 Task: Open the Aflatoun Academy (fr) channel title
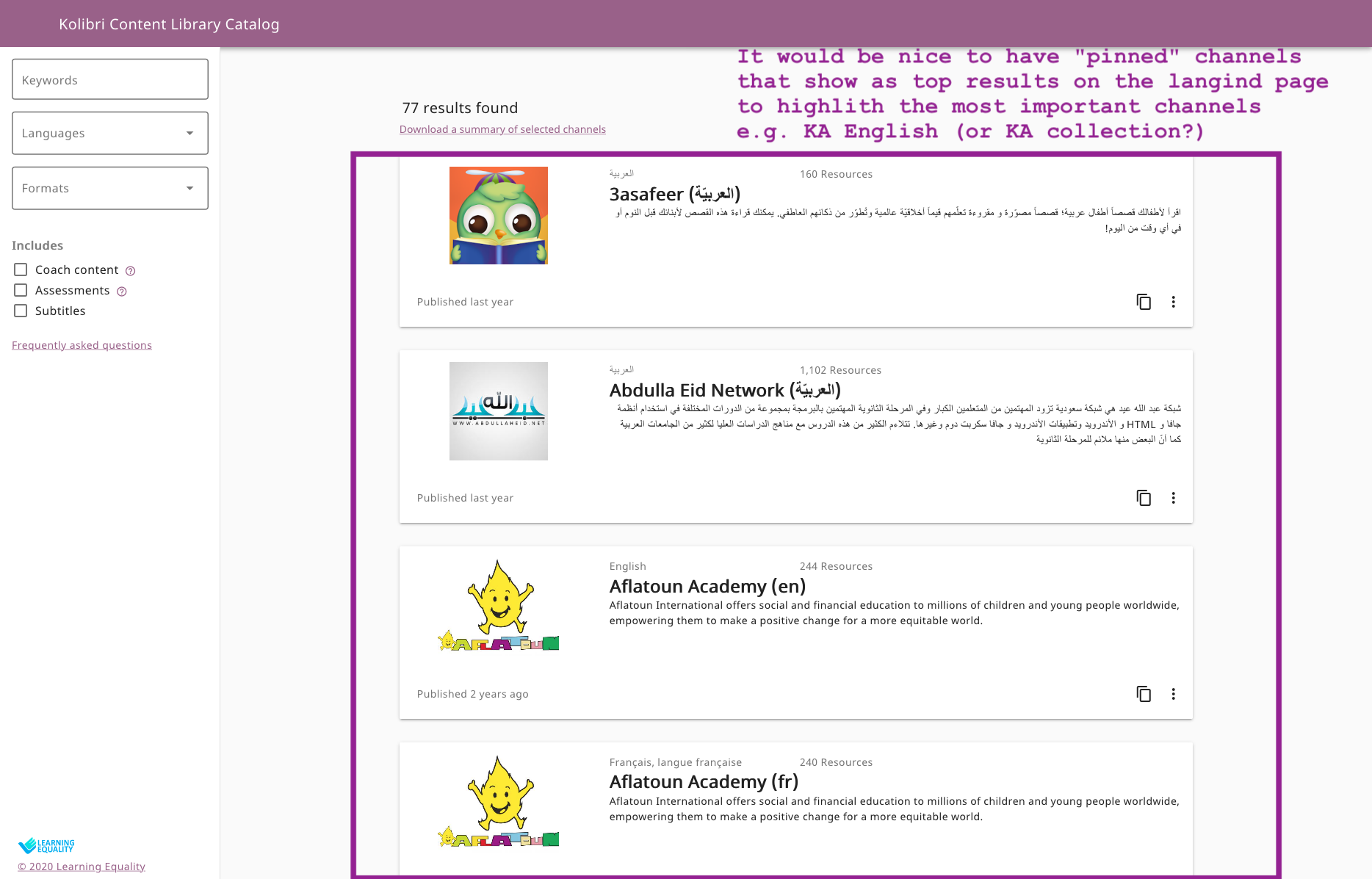pyautogui.click(x=704, y=782)
